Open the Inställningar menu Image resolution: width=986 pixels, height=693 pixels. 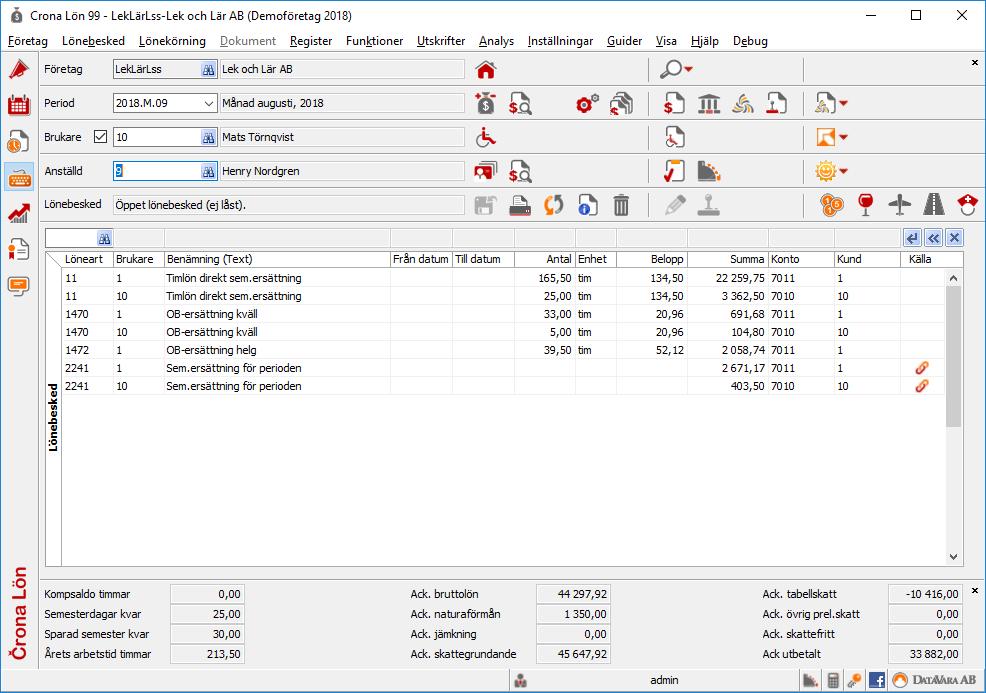(x=560, y=41)
